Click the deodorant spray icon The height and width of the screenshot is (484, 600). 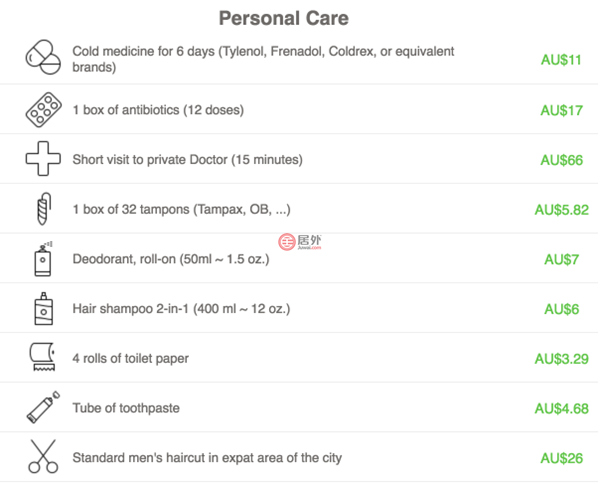point(42,259)
